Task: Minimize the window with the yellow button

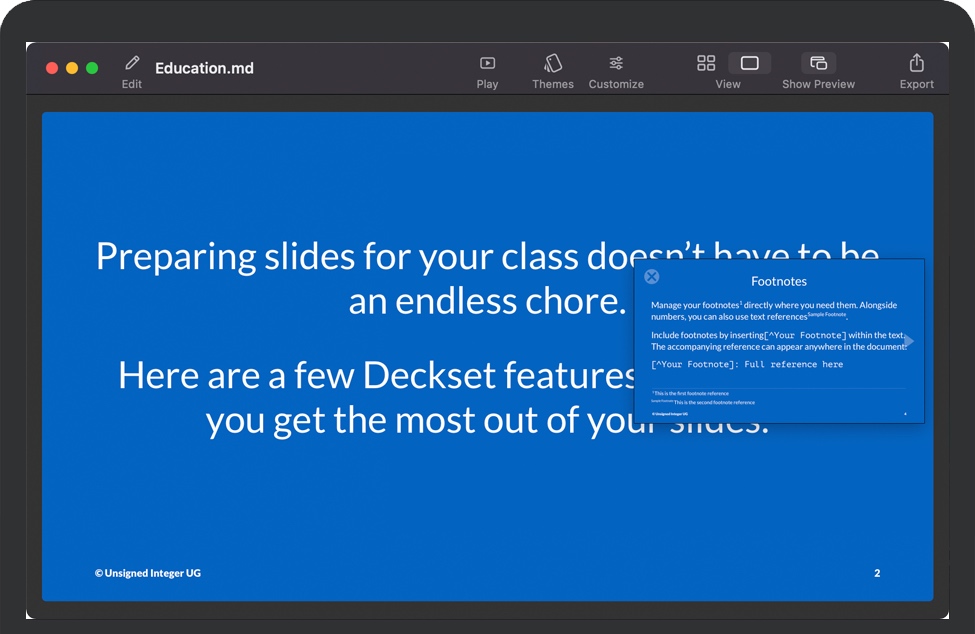Action: click(72, 68)
